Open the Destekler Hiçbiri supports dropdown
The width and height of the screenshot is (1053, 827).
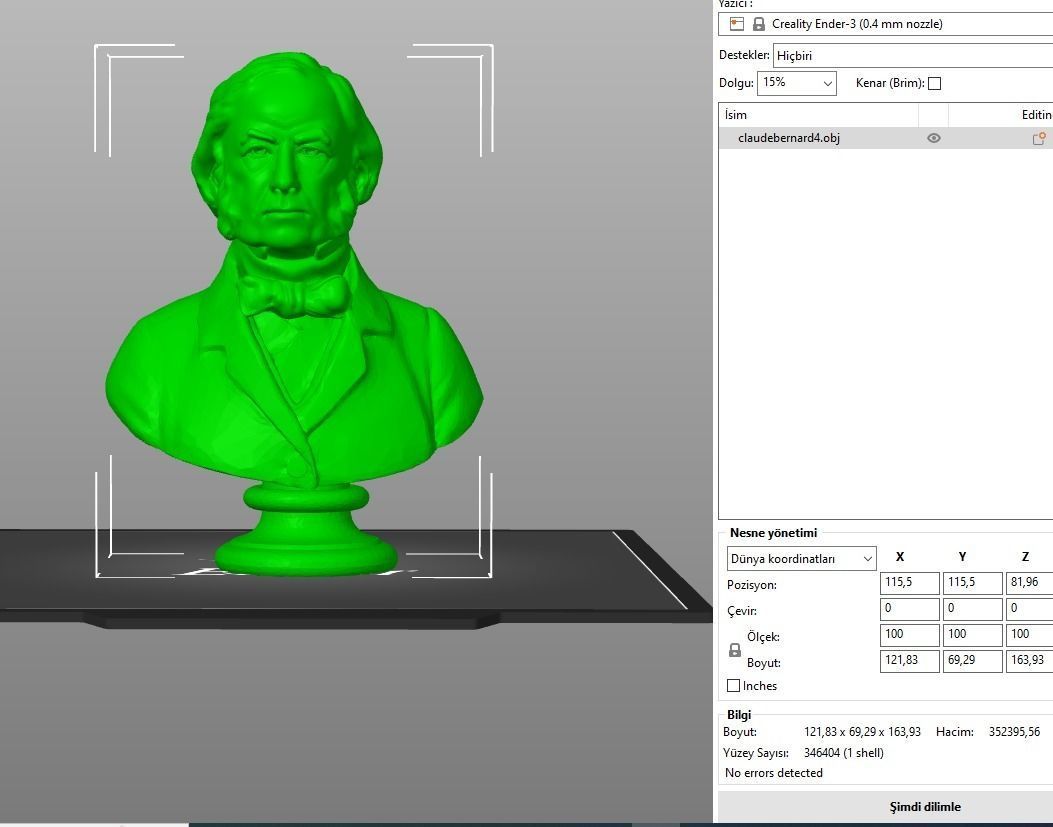(x=913, y=55)
